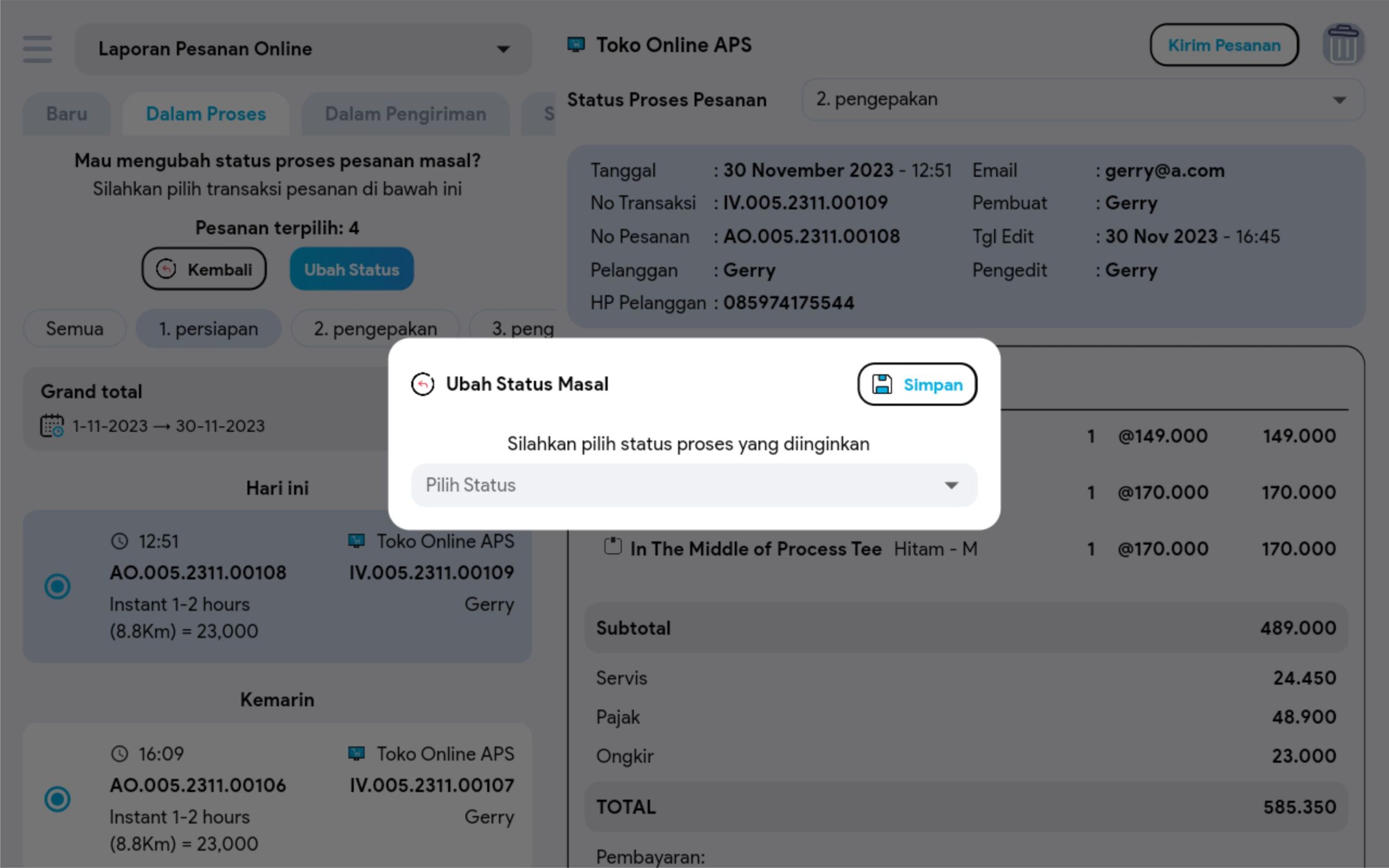Image resolution: width=1389 pixels, height=868 pixels.
Task: Toggle radio for order AO.005.2311.00108
Action: point(58,586)
